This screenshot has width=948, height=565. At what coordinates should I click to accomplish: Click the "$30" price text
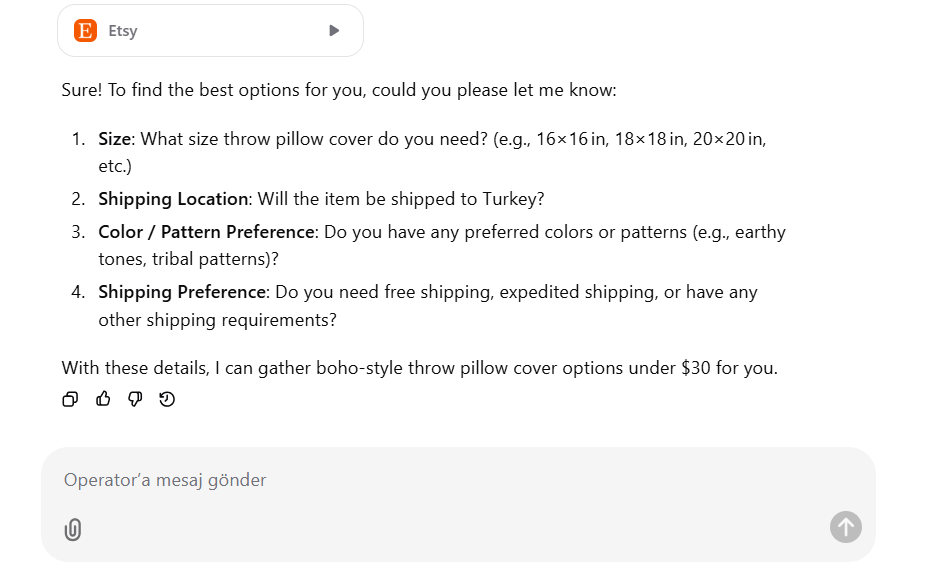tap(696, 368)
